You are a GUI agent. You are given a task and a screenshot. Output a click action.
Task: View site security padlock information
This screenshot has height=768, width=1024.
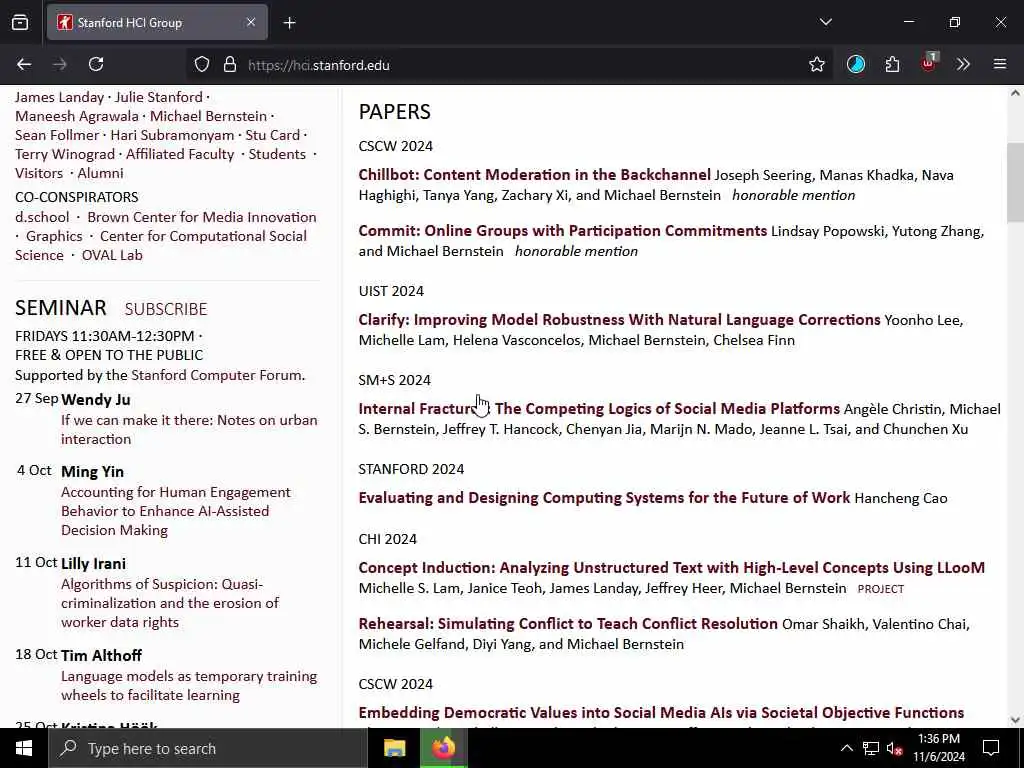click(x=229, y=65)
